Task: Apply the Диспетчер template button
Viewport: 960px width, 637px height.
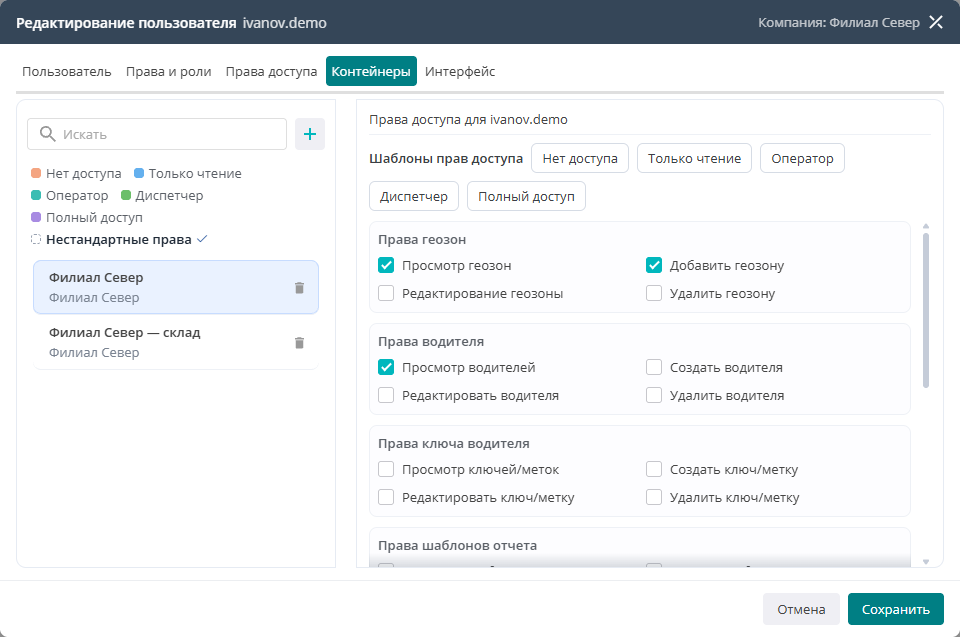Action: 414,197
